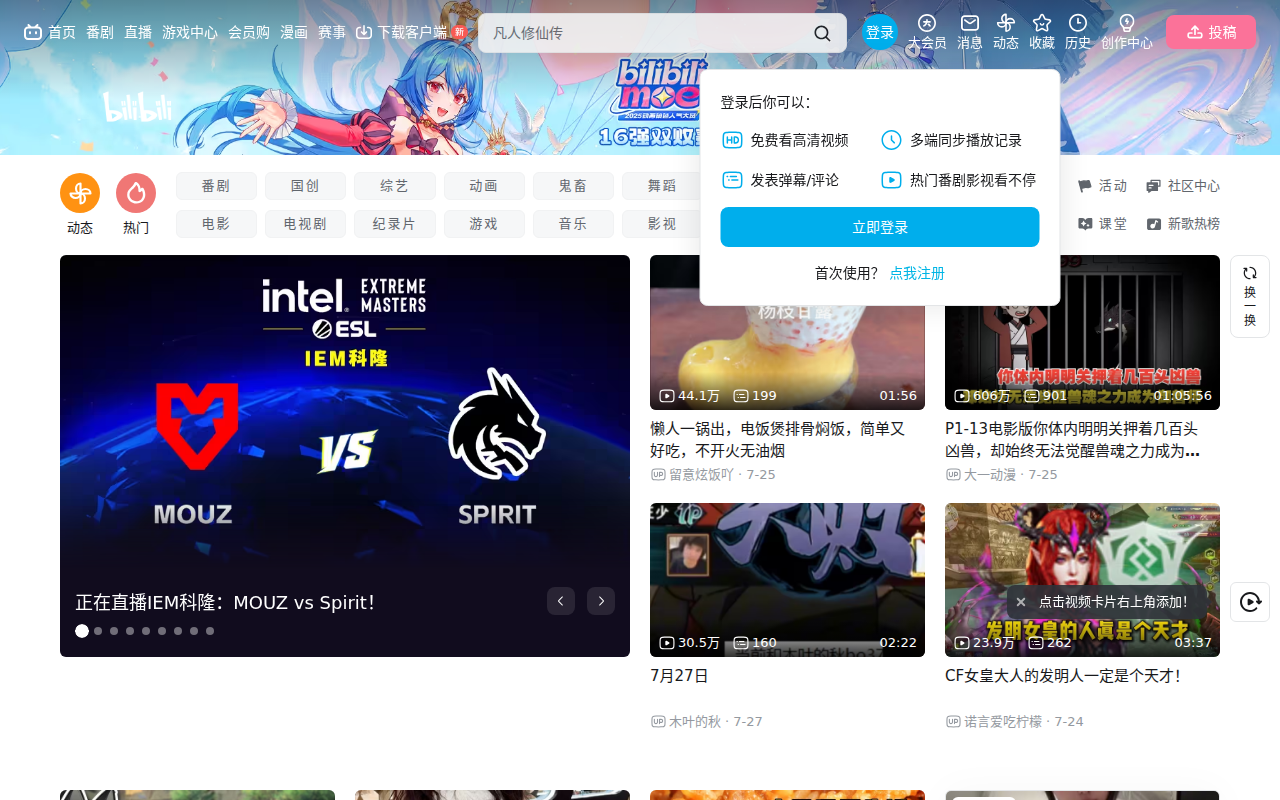Image resolution: width=1280 pixels, height=800 pixels.
Task: Click title CF女皇大人的发明人一定是个天才！
Action: [1063, 676]
